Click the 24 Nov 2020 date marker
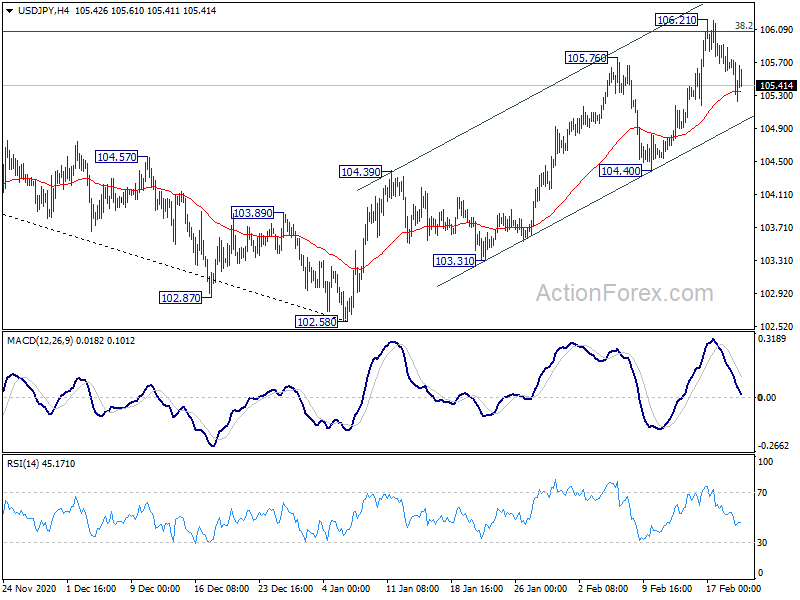Viewport: 800px width, 600px height. [29, 588]
